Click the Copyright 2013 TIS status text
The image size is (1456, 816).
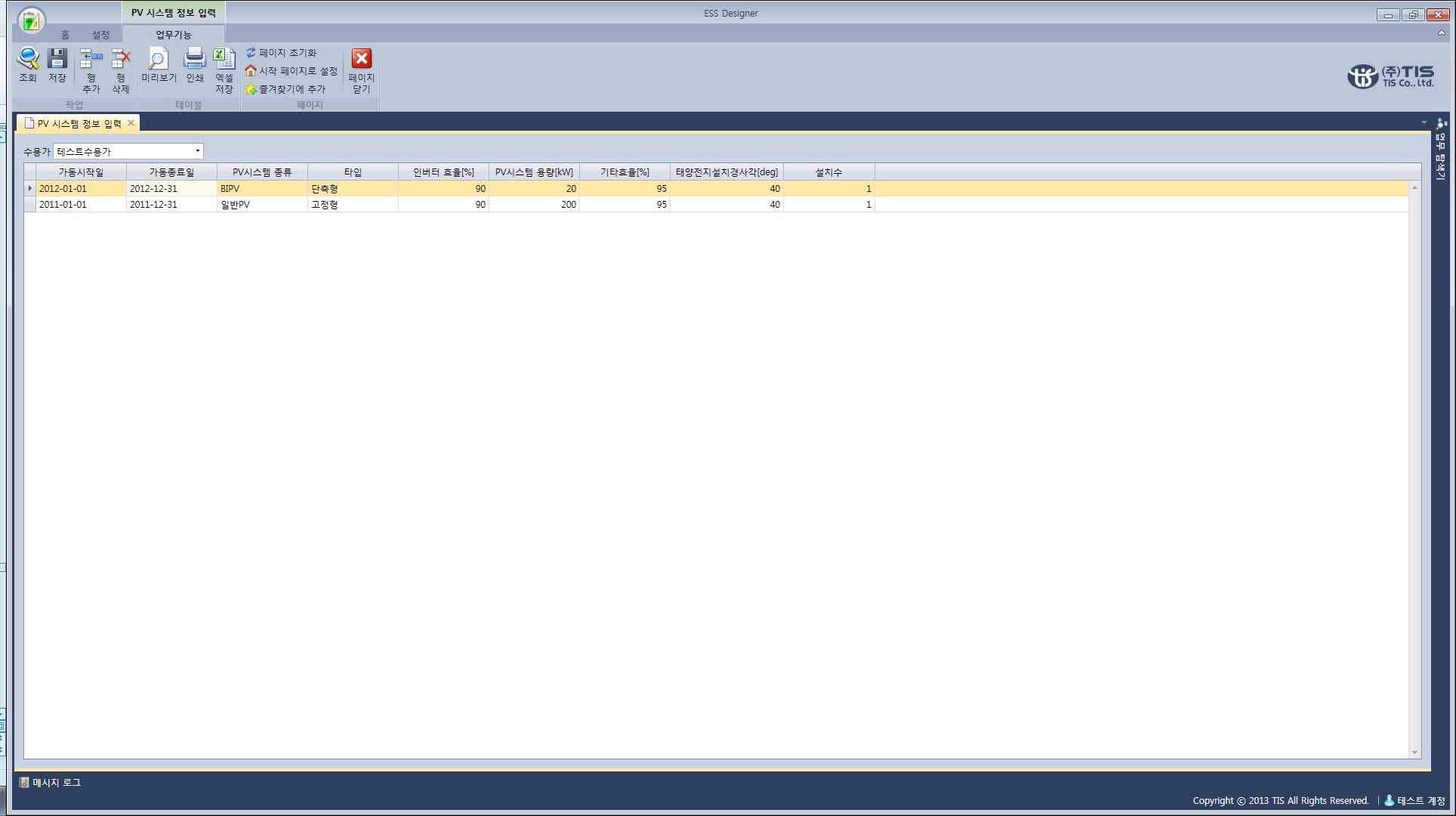[x=1281, y=801]
